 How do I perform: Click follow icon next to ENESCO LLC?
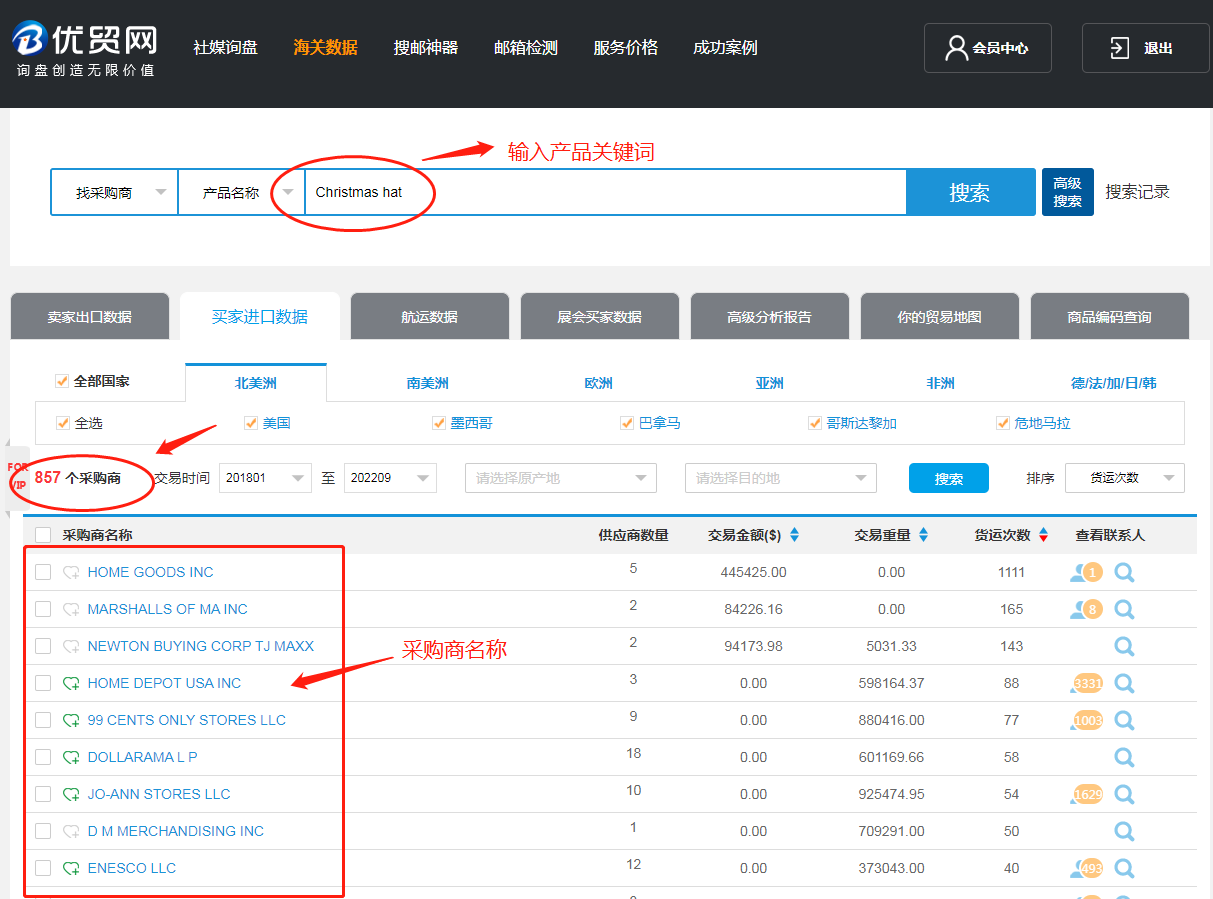[x=71, y=869]
